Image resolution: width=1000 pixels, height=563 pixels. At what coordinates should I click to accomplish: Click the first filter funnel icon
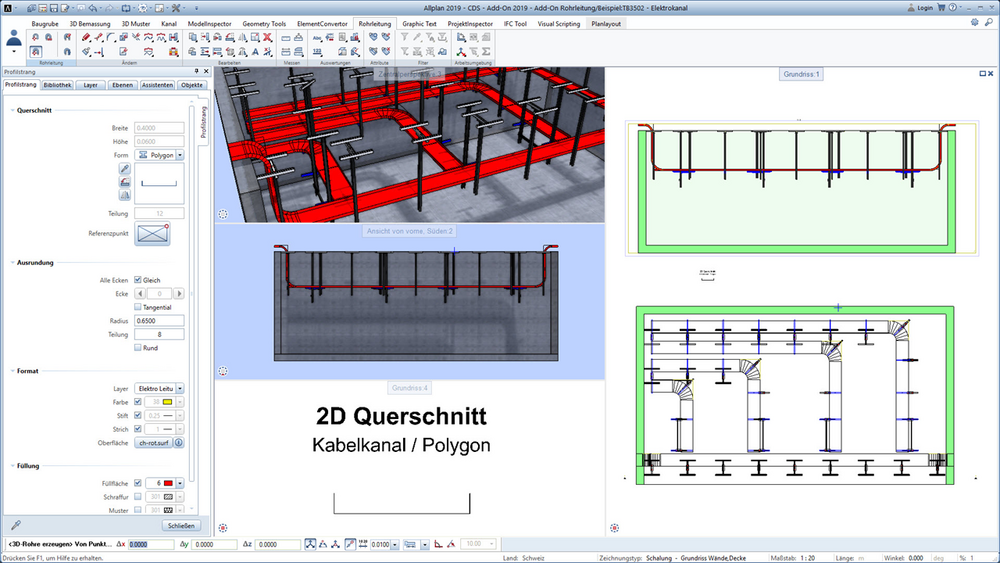pos(404,38)
